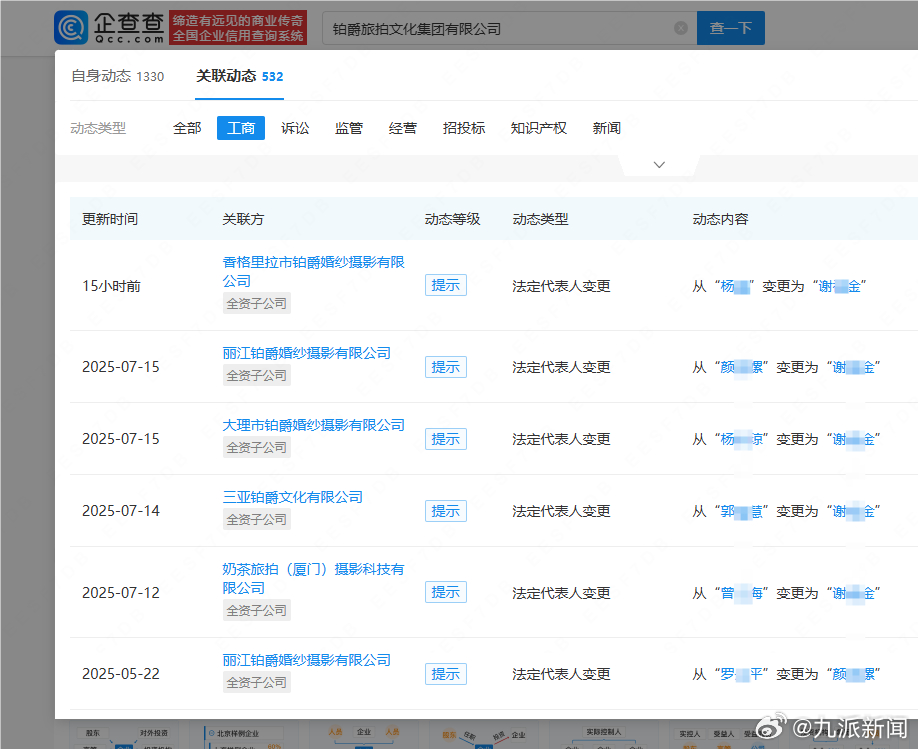Select the 全部 dynamic type filter
Screen dimensions: 918x749
[187, 128]
